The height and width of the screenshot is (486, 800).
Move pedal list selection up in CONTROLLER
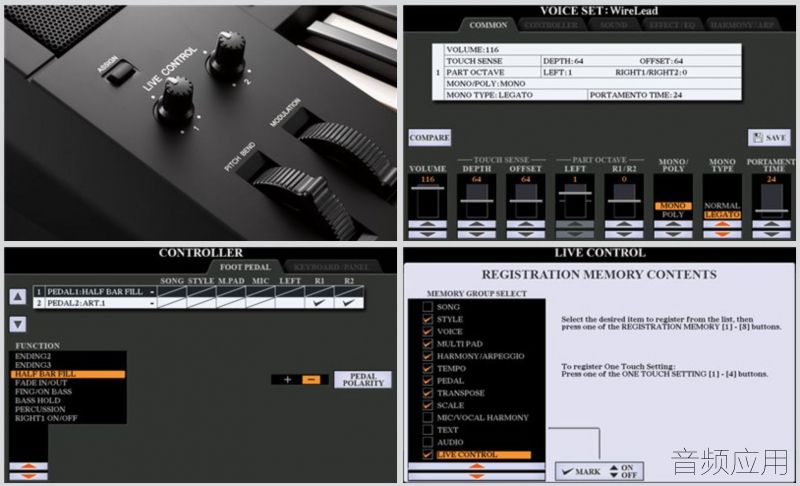coord(18,296)
